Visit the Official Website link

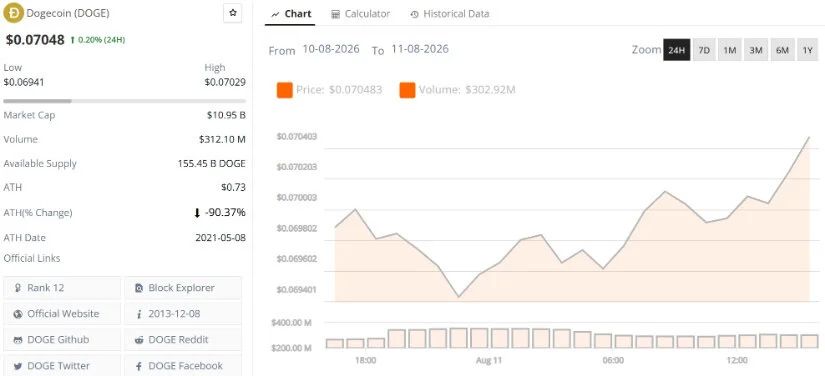(x=62, y=314)
